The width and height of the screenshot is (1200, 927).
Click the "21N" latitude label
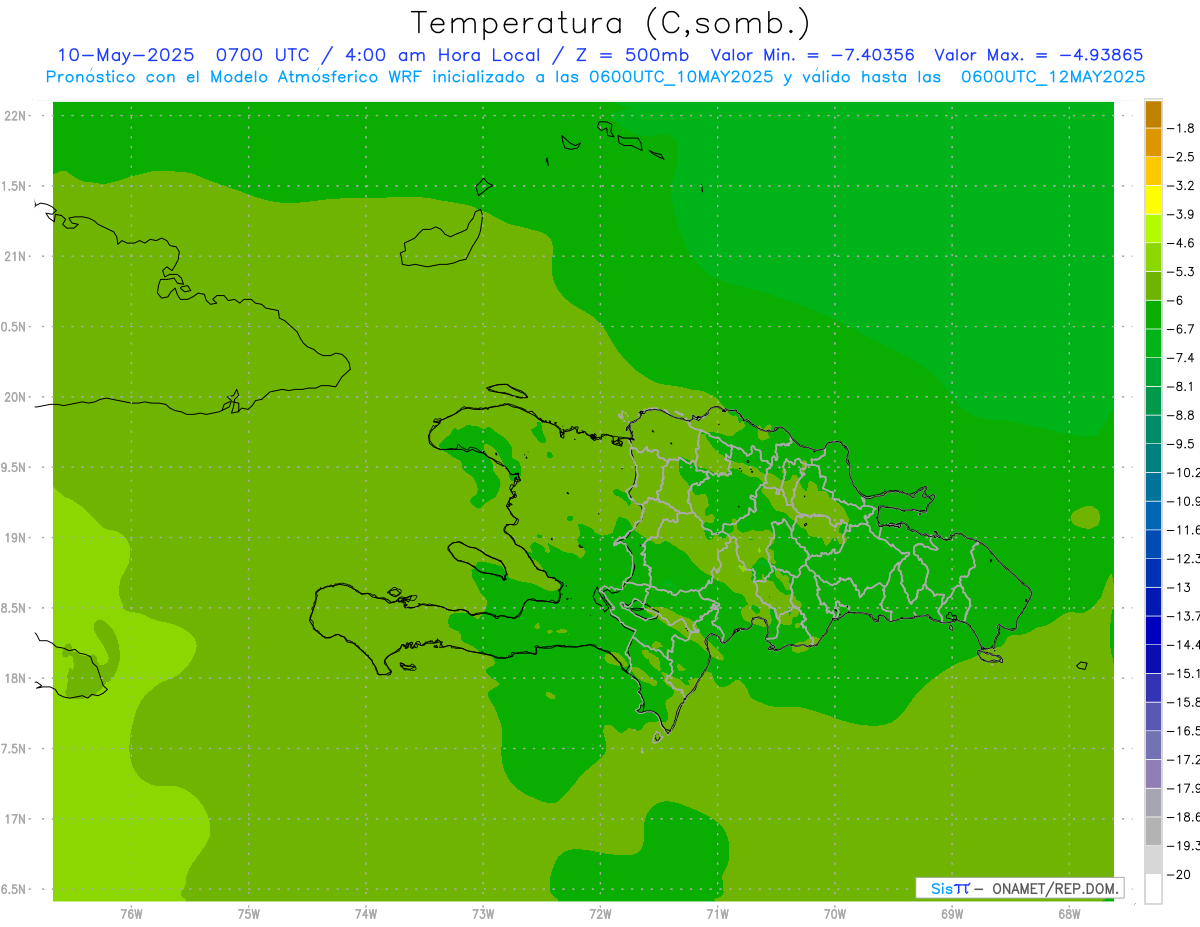[15, 256]
